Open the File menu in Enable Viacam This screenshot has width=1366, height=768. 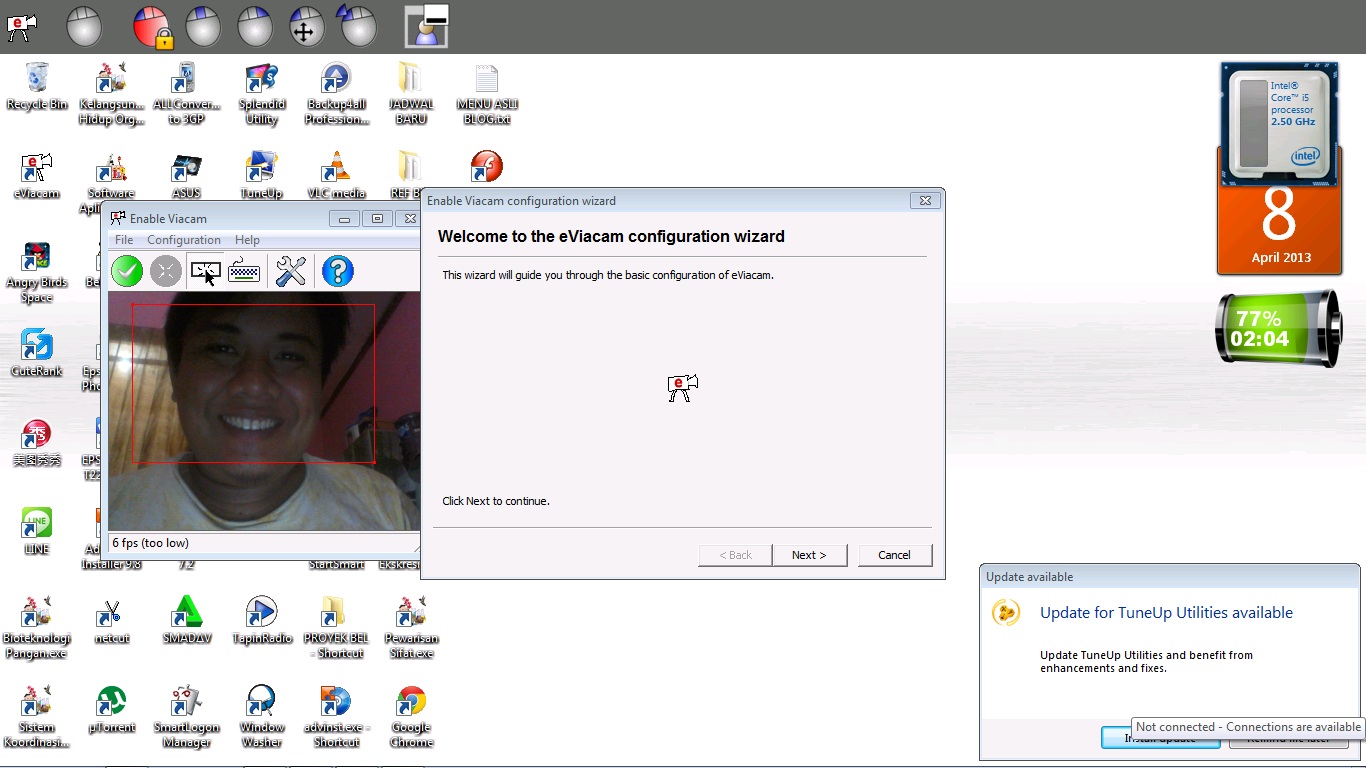click(124, 240)
